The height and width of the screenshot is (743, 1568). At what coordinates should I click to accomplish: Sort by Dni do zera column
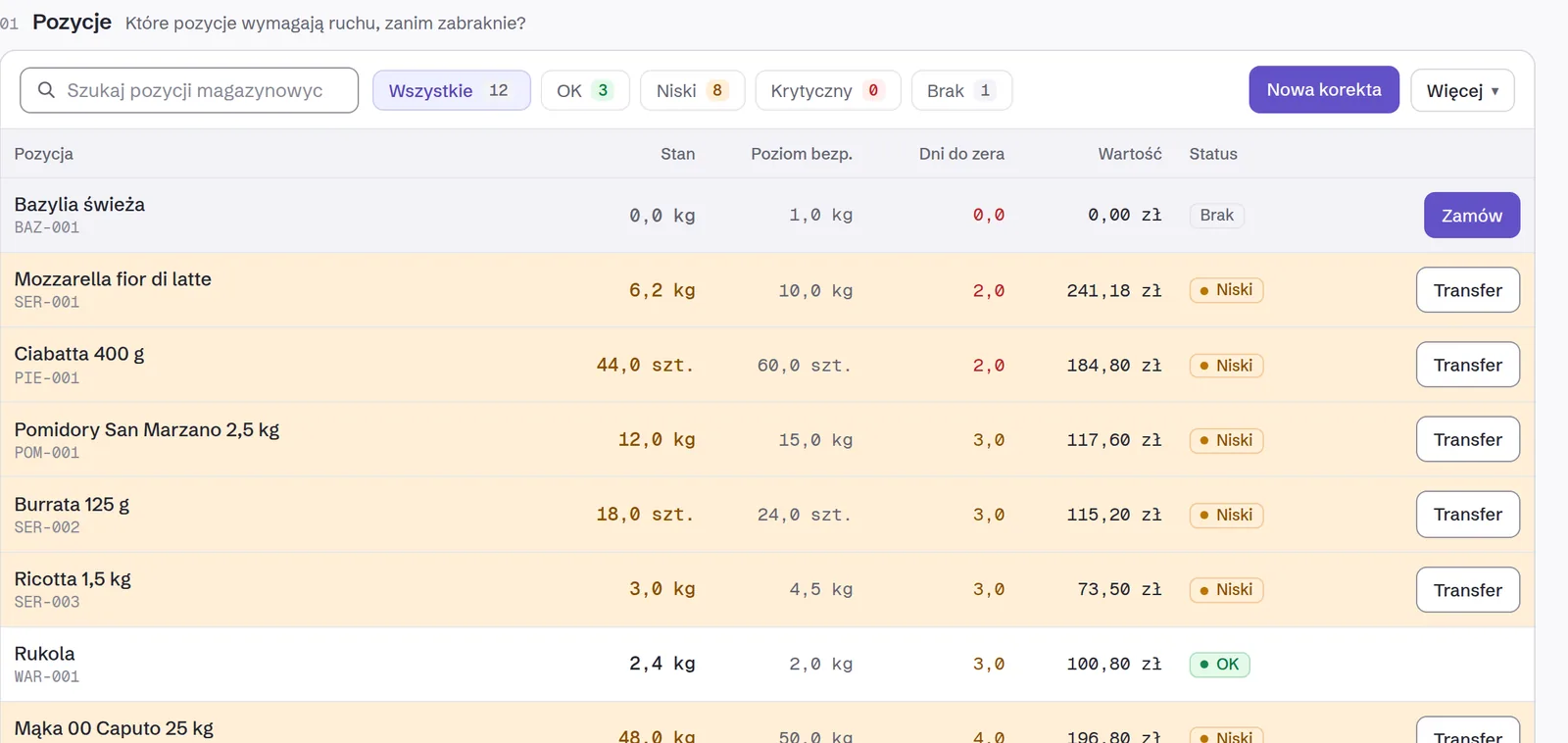(x=961, y=154)
